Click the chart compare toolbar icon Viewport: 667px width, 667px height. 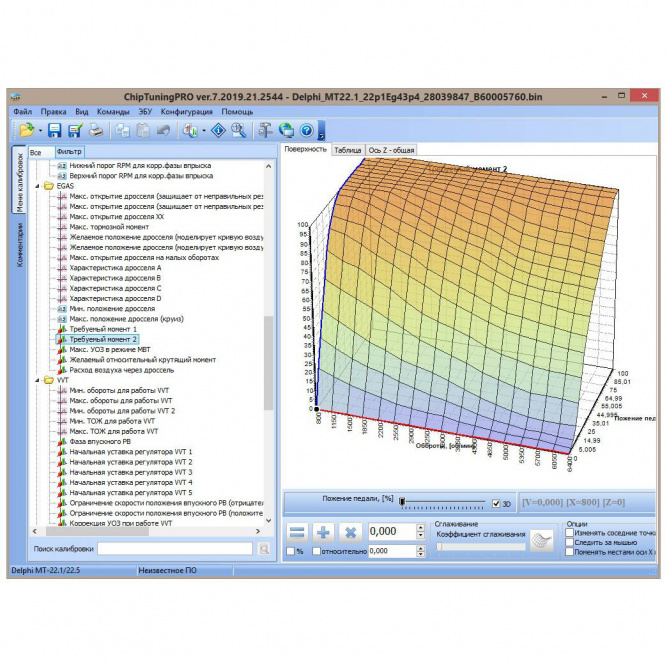click(191, 130)
